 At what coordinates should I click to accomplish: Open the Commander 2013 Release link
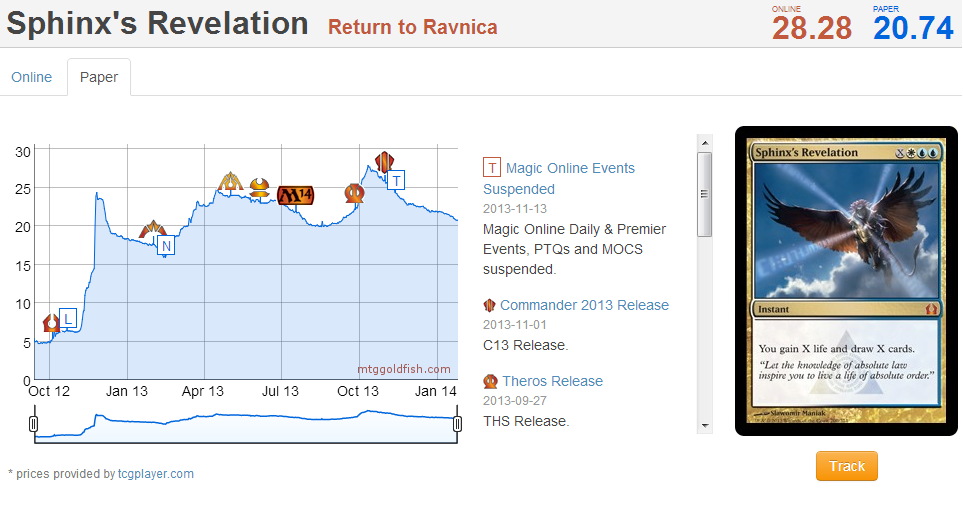[584, 305]
